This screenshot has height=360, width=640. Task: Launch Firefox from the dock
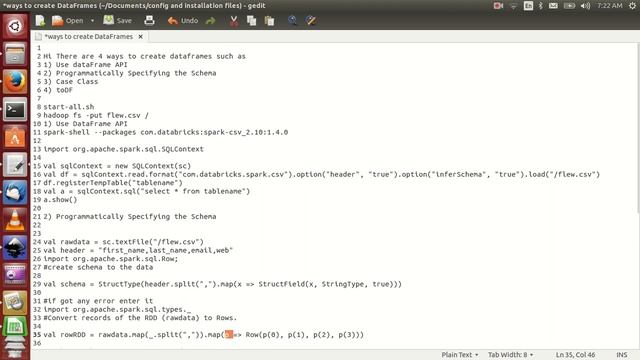15,82
